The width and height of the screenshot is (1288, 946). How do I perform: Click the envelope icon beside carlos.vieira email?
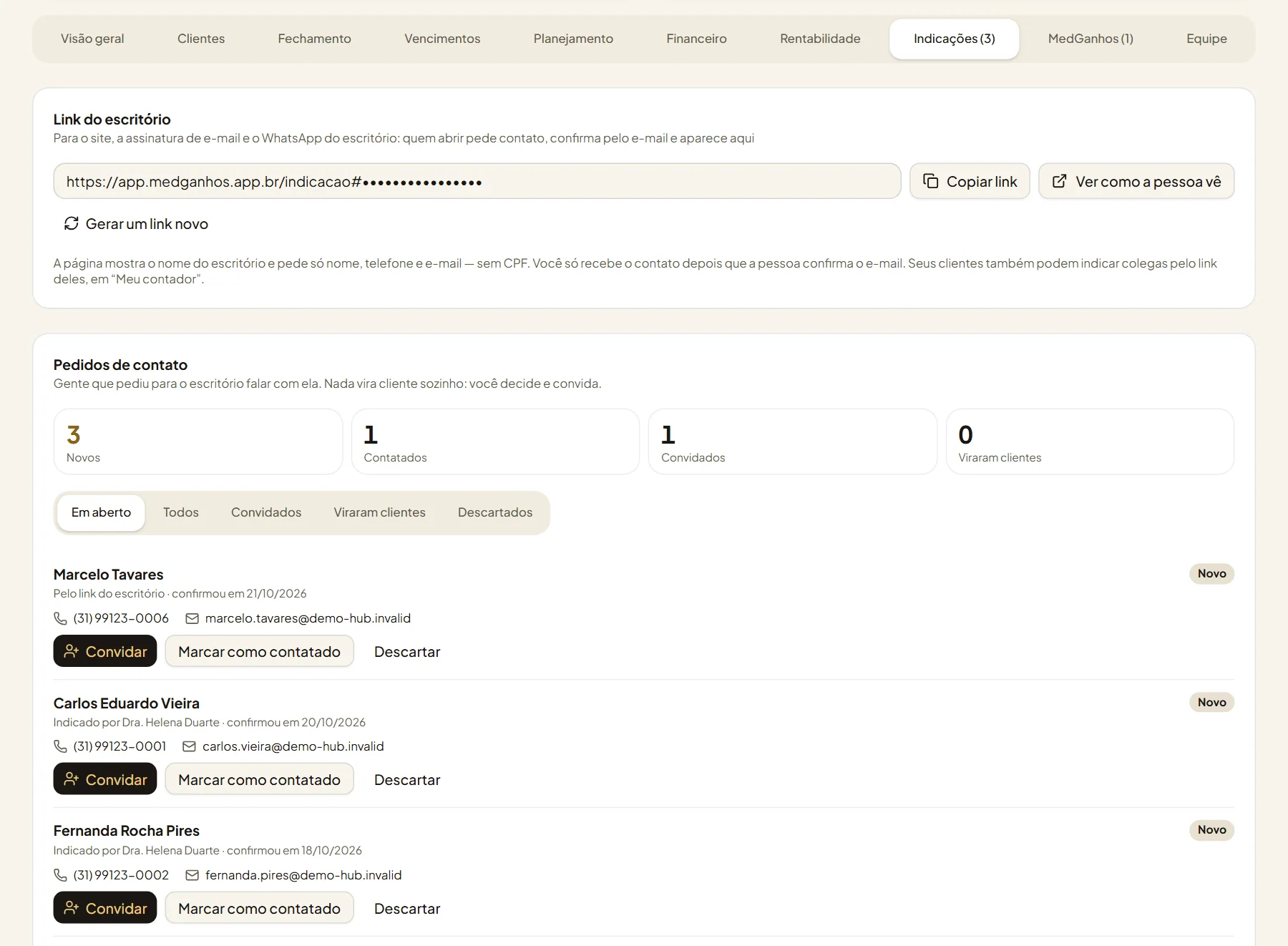(x=189, y=746)
